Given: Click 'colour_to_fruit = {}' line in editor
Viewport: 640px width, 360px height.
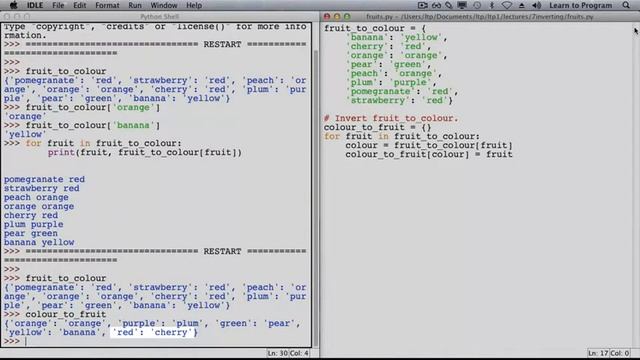Looking at the screenshot, I should point(378,127).
